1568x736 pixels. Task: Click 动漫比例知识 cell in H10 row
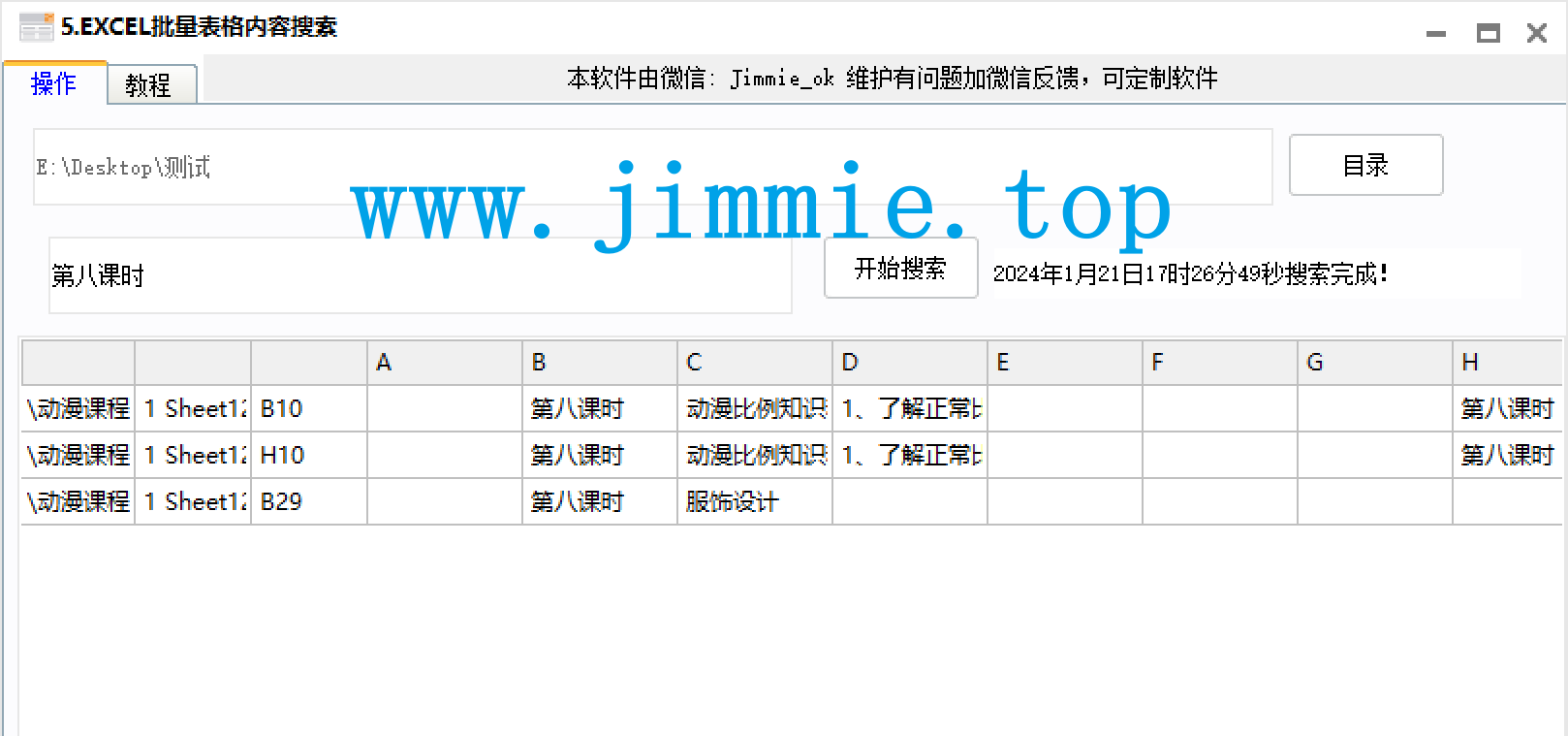[755, 455]
